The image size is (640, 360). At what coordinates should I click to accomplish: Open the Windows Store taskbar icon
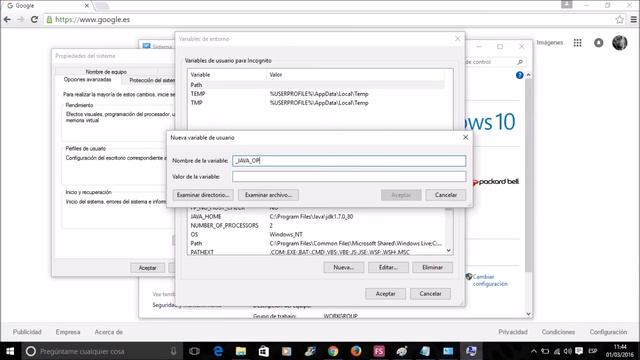[x=264, y=351]
